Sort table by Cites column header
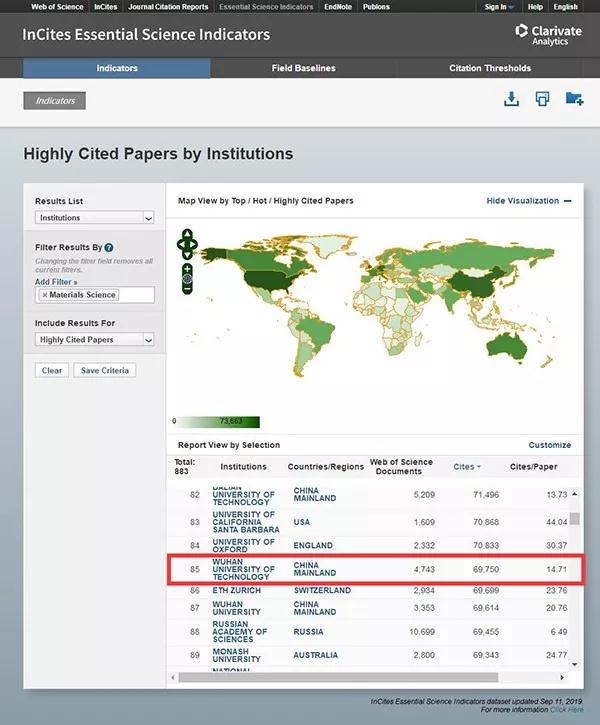The image size is (600, 725). point(466,467)
